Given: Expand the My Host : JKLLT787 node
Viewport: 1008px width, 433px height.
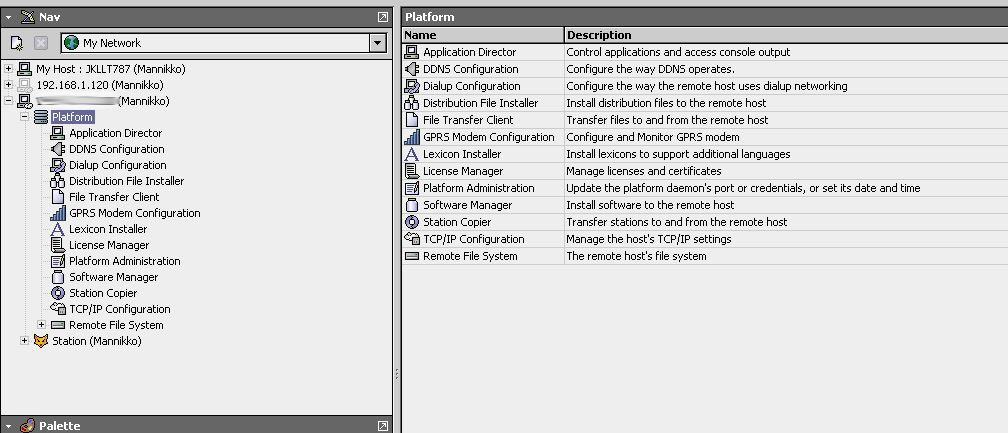Looking at the screenshot, I should point(8,69).
